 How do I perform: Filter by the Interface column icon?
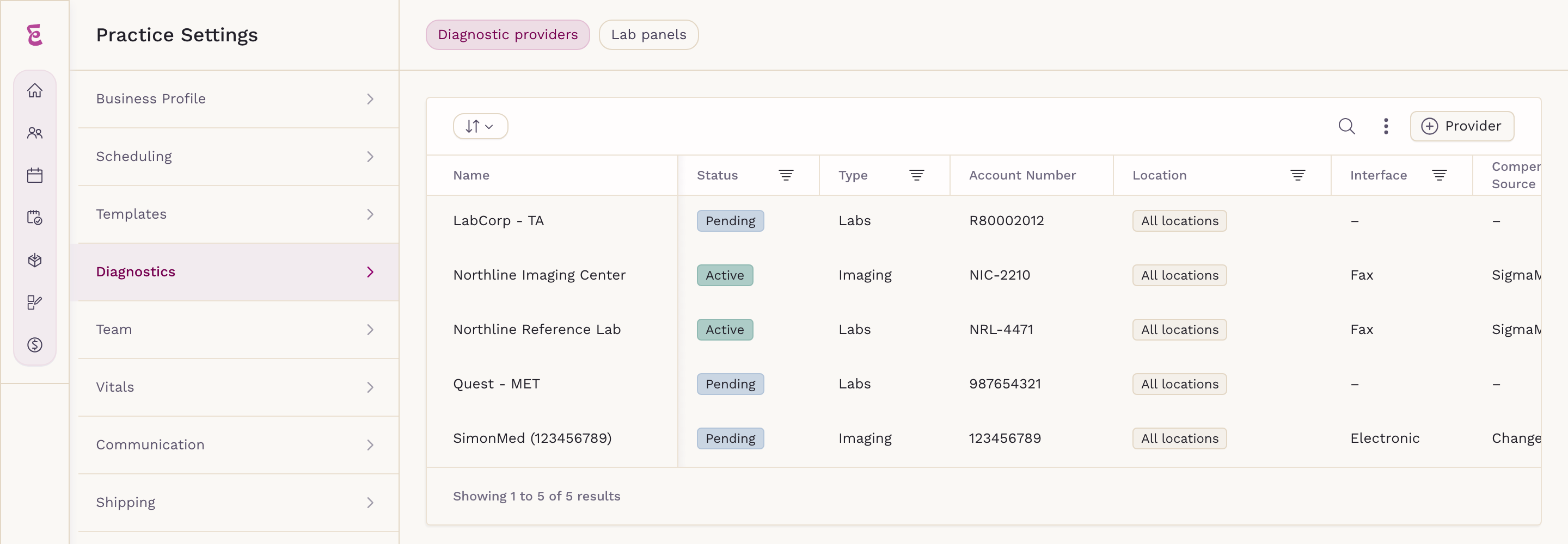(x=1439, y=175)
